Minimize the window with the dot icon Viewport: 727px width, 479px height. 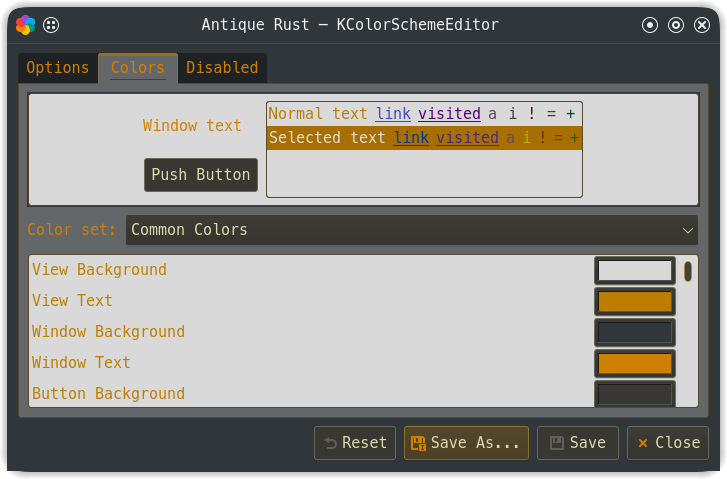tap(650, 25)
